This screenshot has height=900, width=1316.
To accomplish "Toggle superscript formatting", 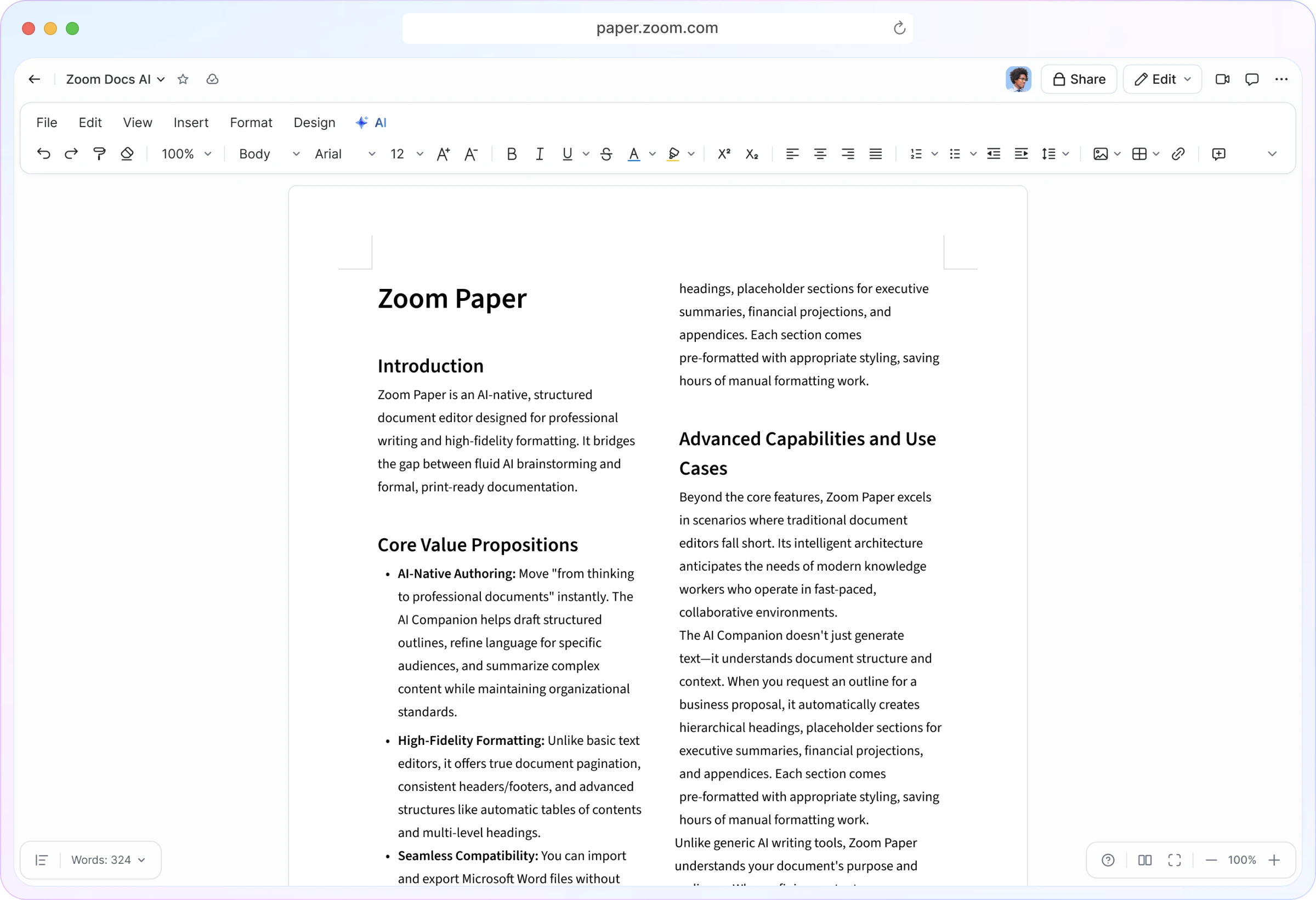I will 724,154.
